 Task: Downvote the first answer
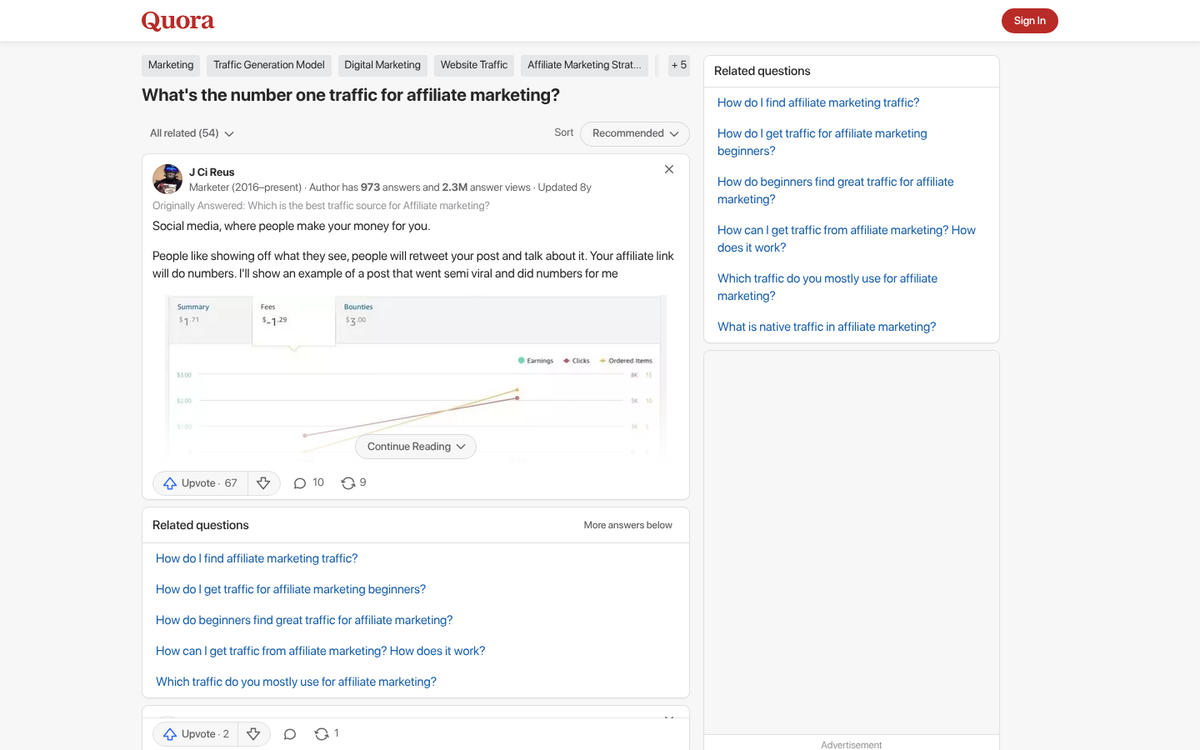pos(263,482)
